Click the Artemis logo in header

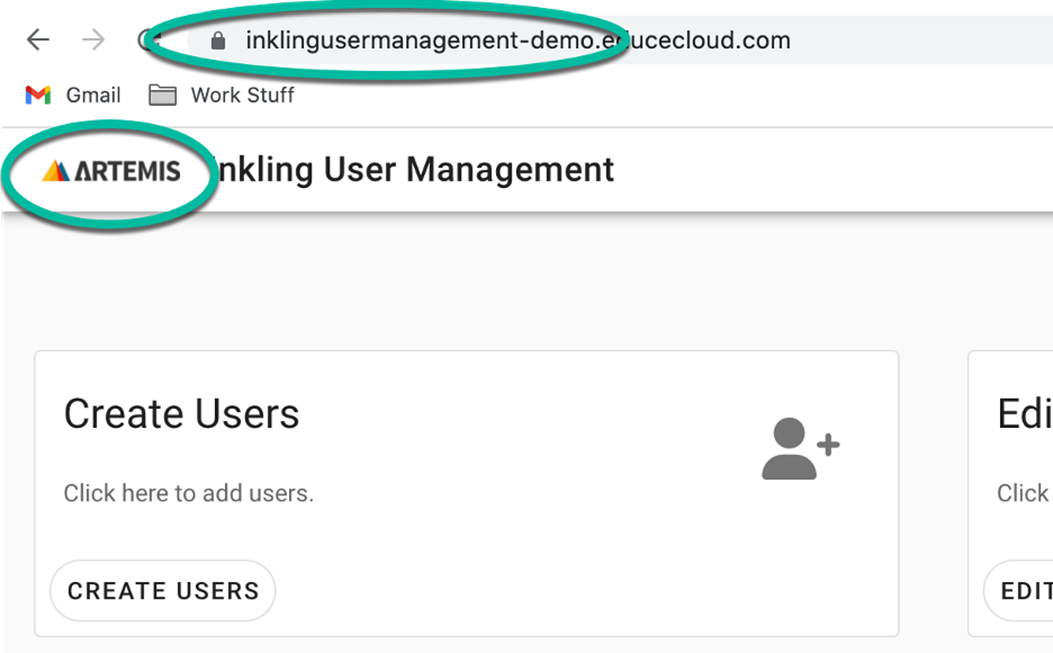111,171
